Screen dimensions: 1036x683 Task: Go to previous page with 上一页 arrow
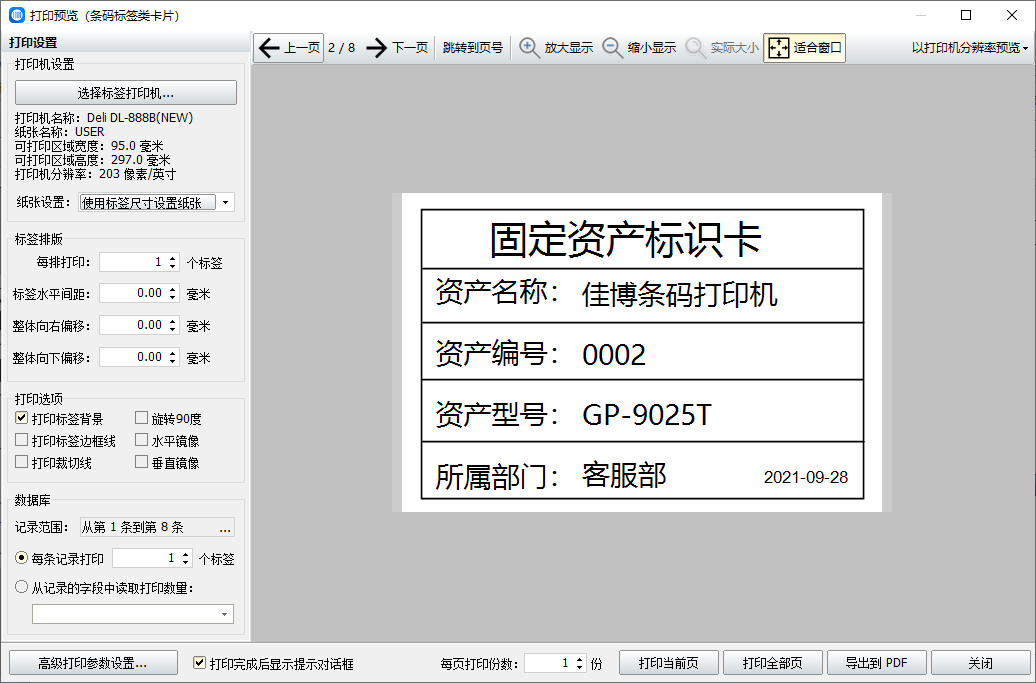[289, 48]
